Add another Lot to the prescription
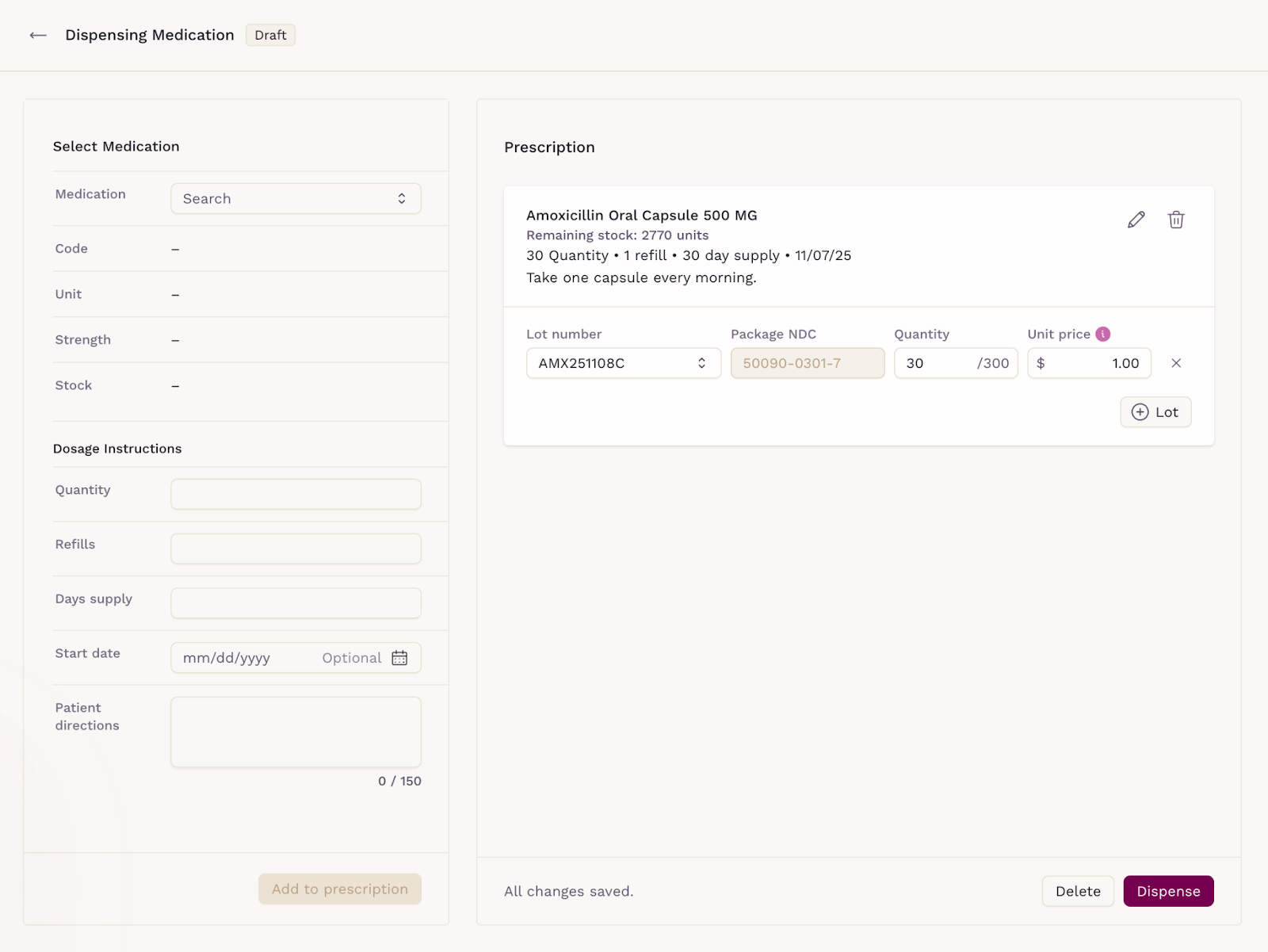The image size is (1268, 952). click(1155, 412)
